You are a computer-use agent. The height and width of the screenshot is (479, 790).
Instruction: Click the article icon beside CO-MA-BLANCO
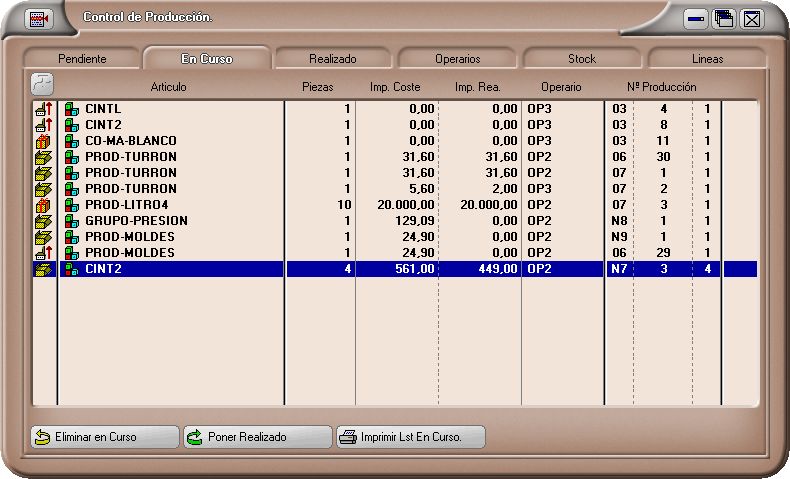[x=72, y=141]
